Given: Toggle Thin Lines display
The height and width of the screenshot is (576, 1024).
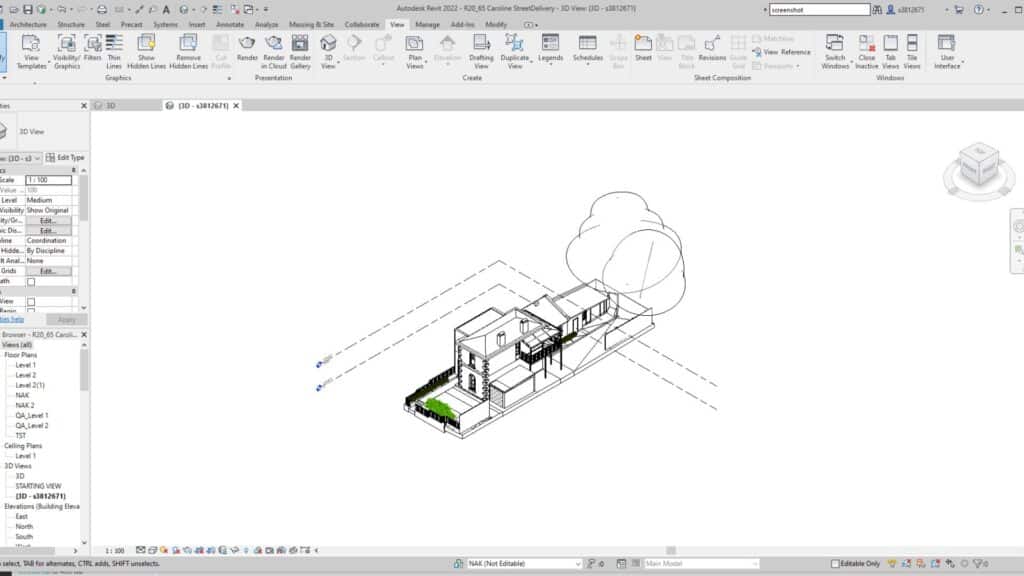Looking at the screenshot, I should [x=114, y=52].
